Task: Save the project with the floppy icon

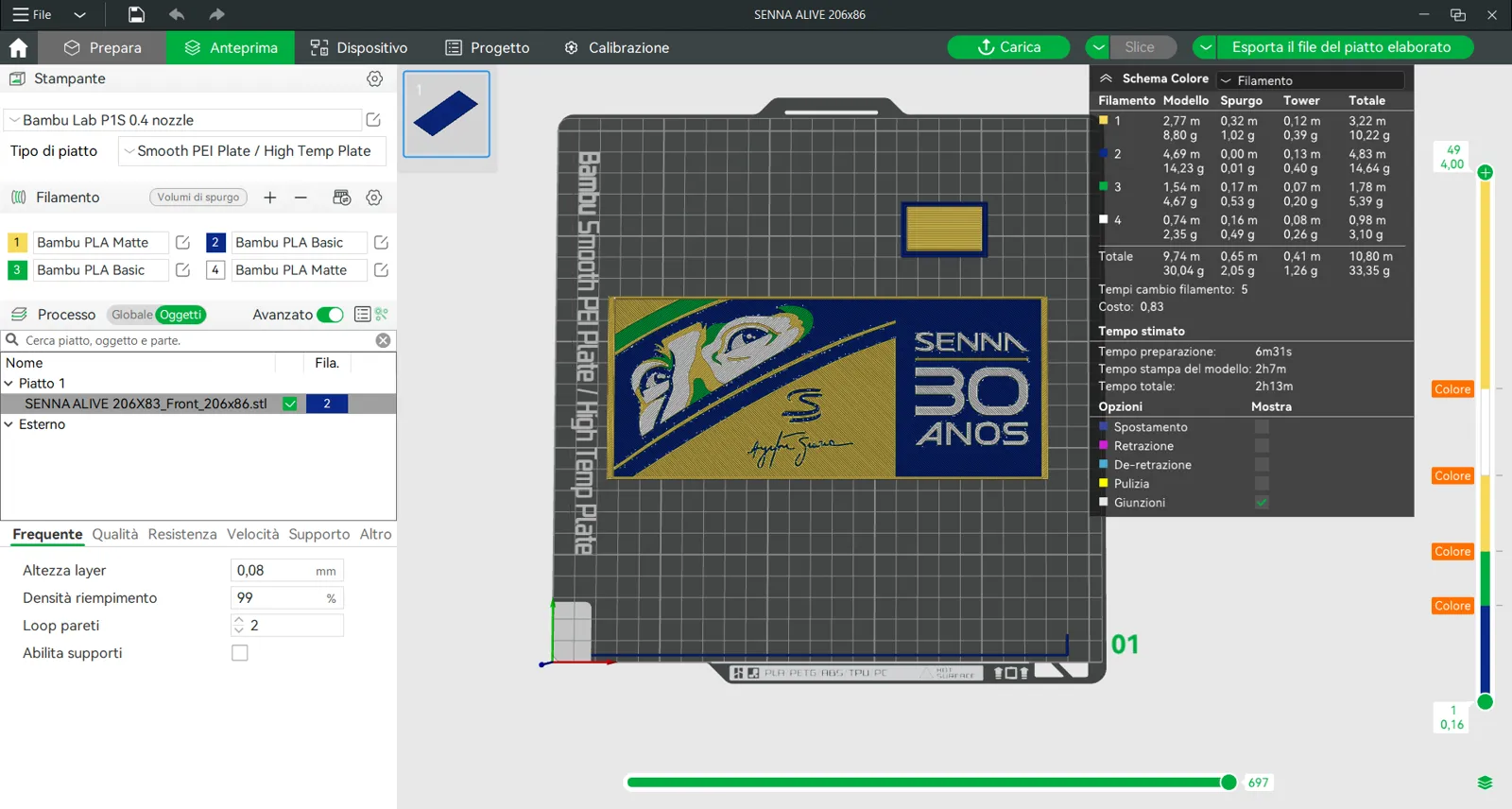Action: tap(136, 14)
